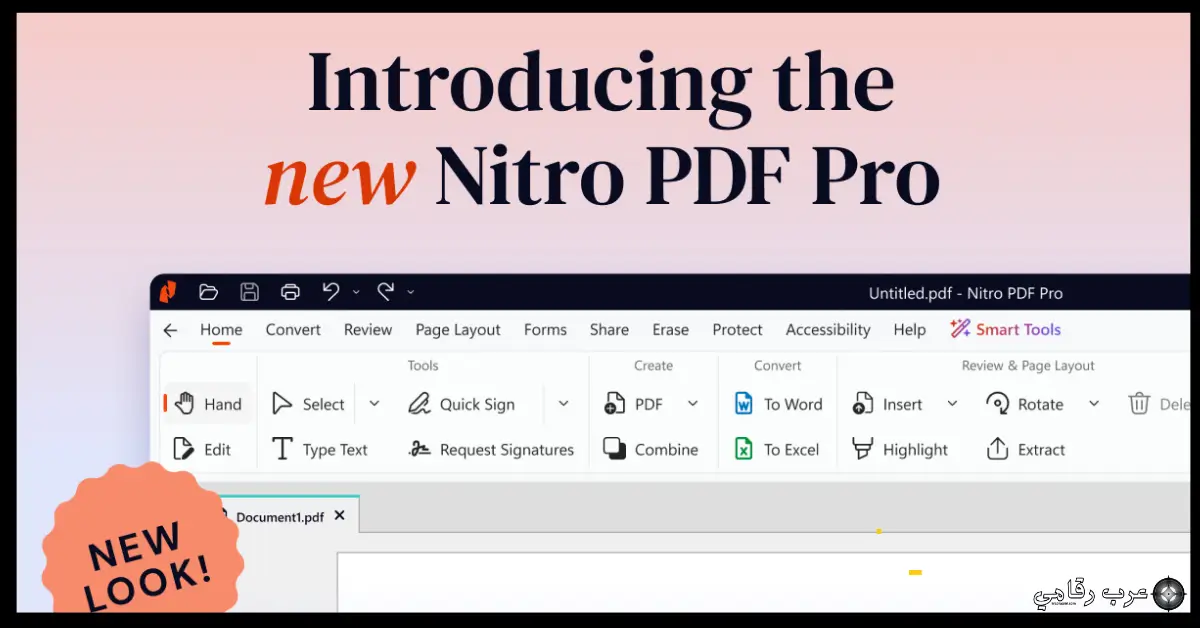
Task: Redo the last action
Action: (385, 292)
